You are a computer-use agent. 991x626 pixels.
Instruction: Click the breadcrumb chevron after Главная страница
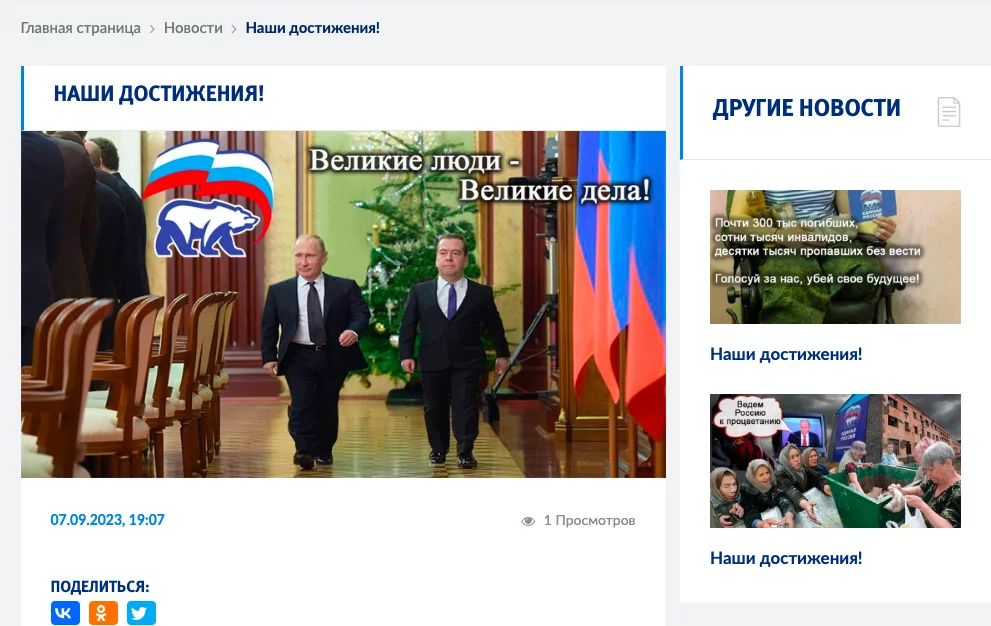[x=152, y=29]
